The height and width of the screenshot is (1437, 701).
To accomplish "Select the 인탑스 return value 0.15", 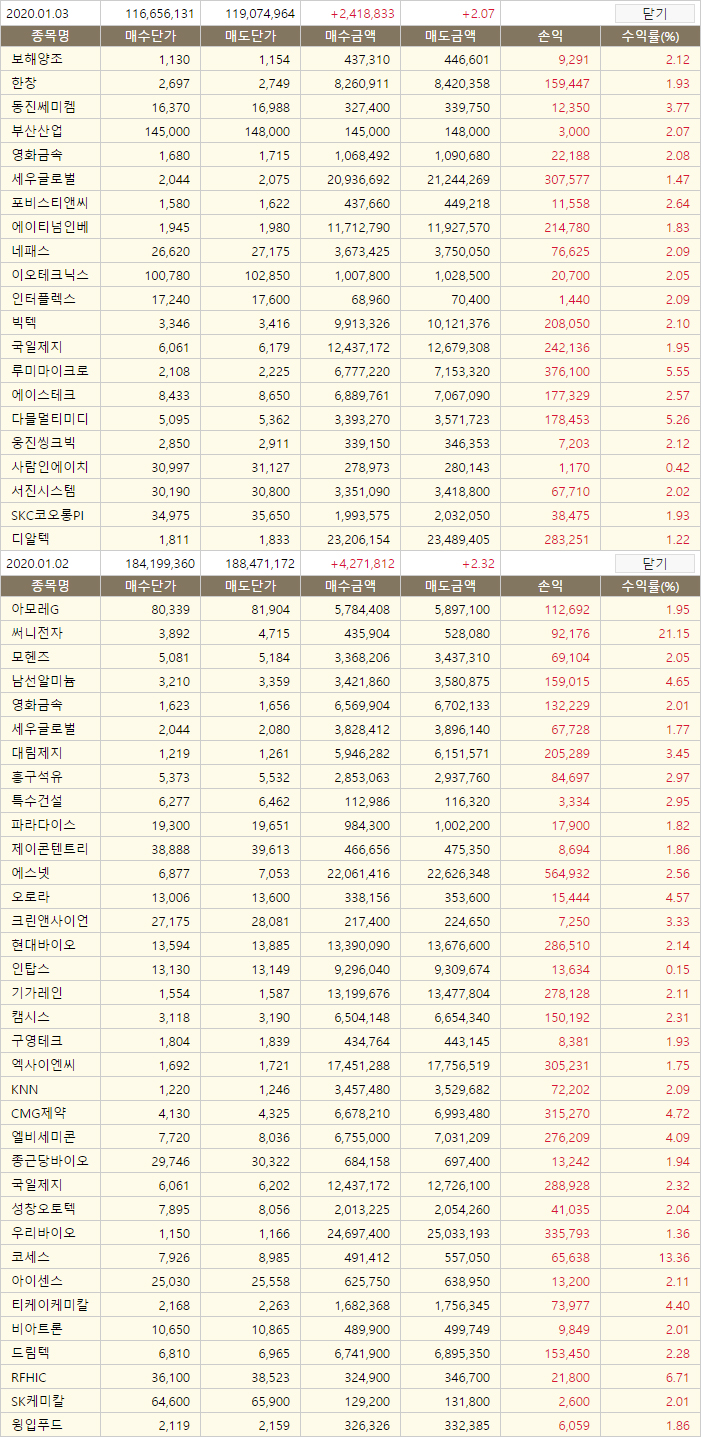I will pos(678,969).
